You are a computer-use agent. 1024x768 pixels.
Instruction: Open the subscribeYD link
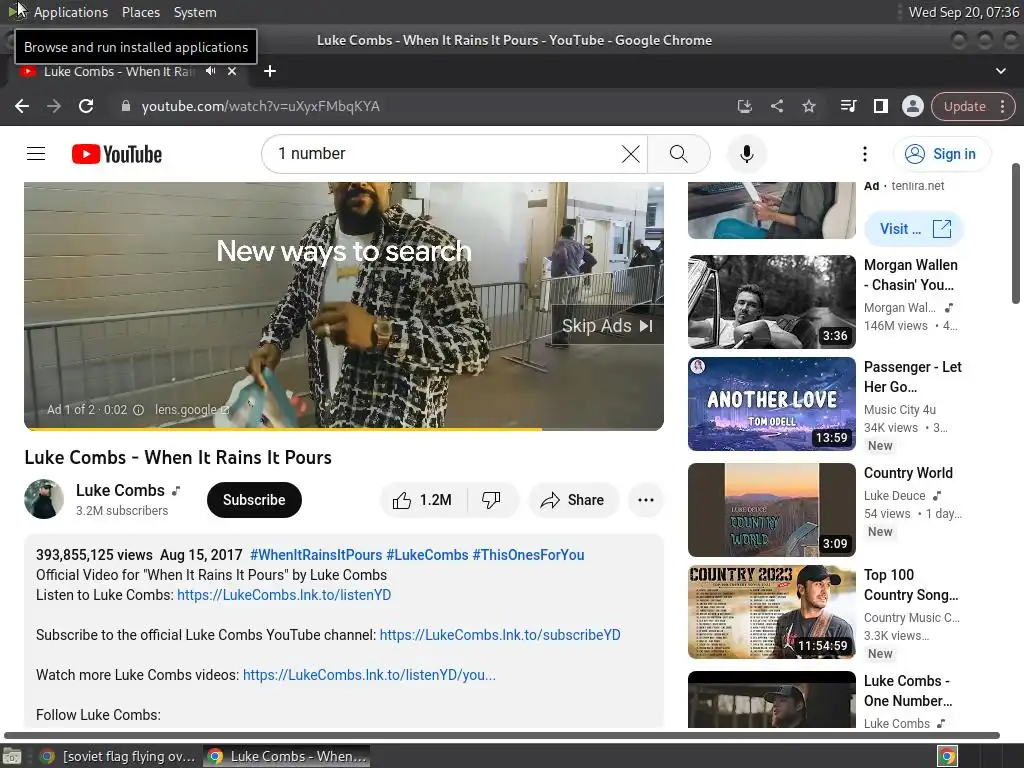(x=500, y=635)
